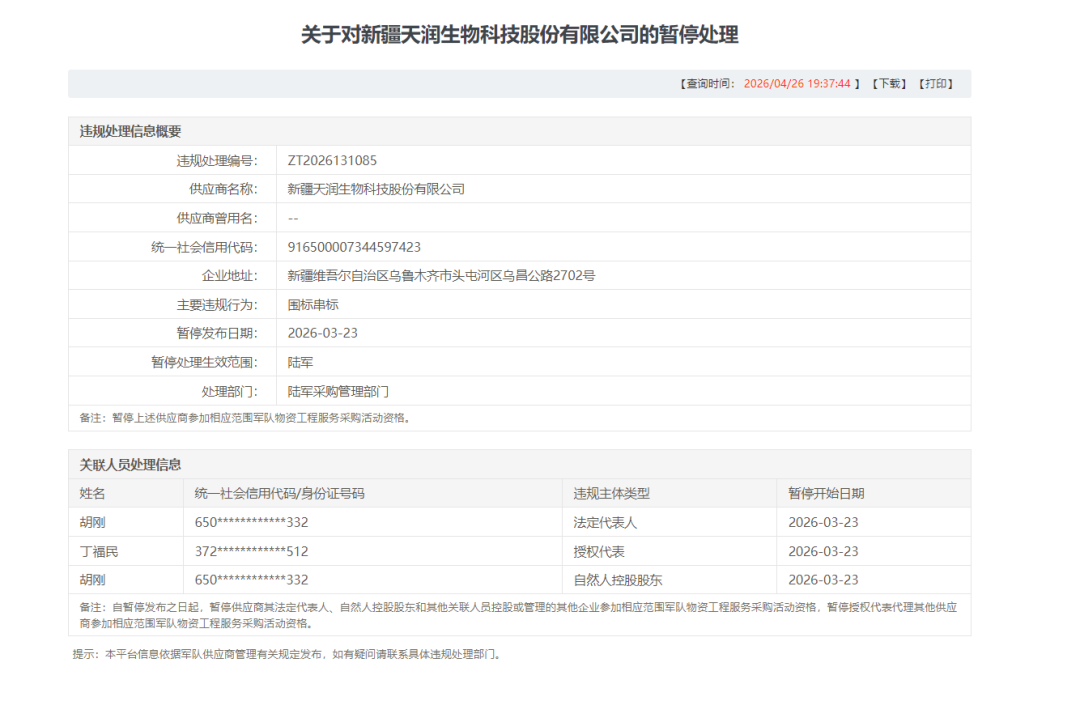Click the 姓名 column header
The image size is (1080, 701).
pyautogui.click(x=93, y=494)
